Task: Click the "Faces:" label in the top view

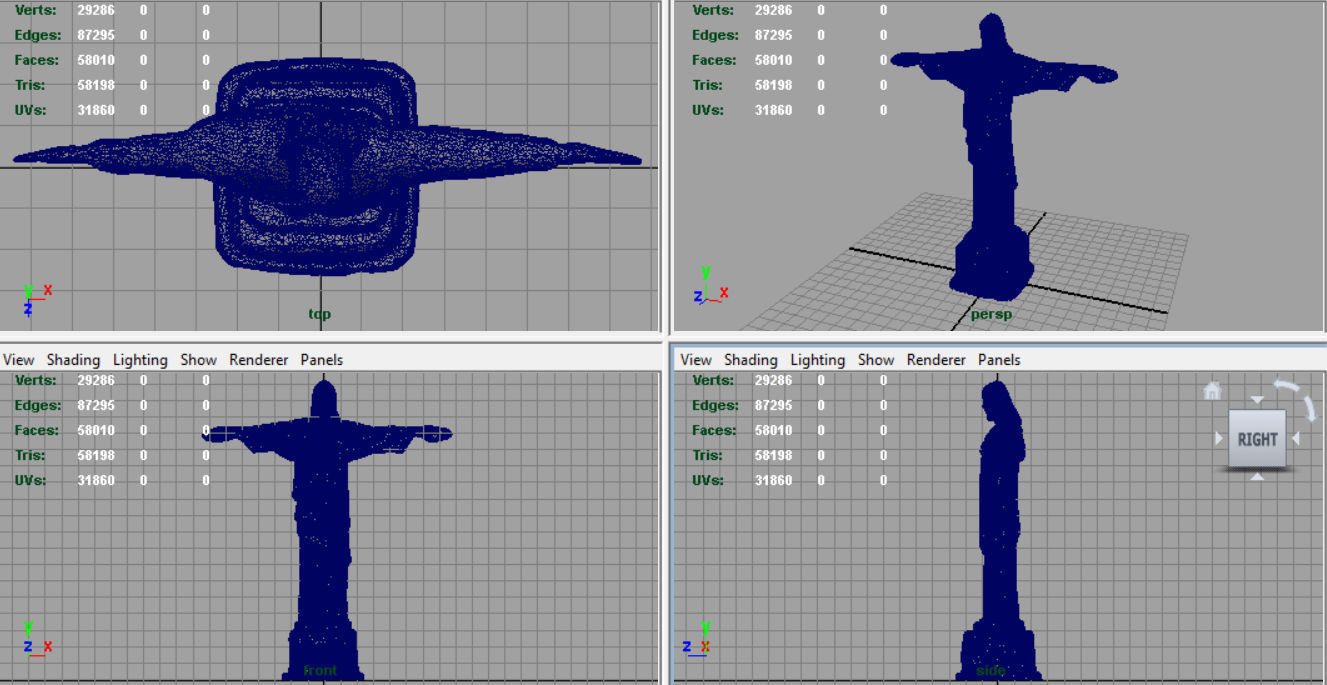Action: coord(37,60)
